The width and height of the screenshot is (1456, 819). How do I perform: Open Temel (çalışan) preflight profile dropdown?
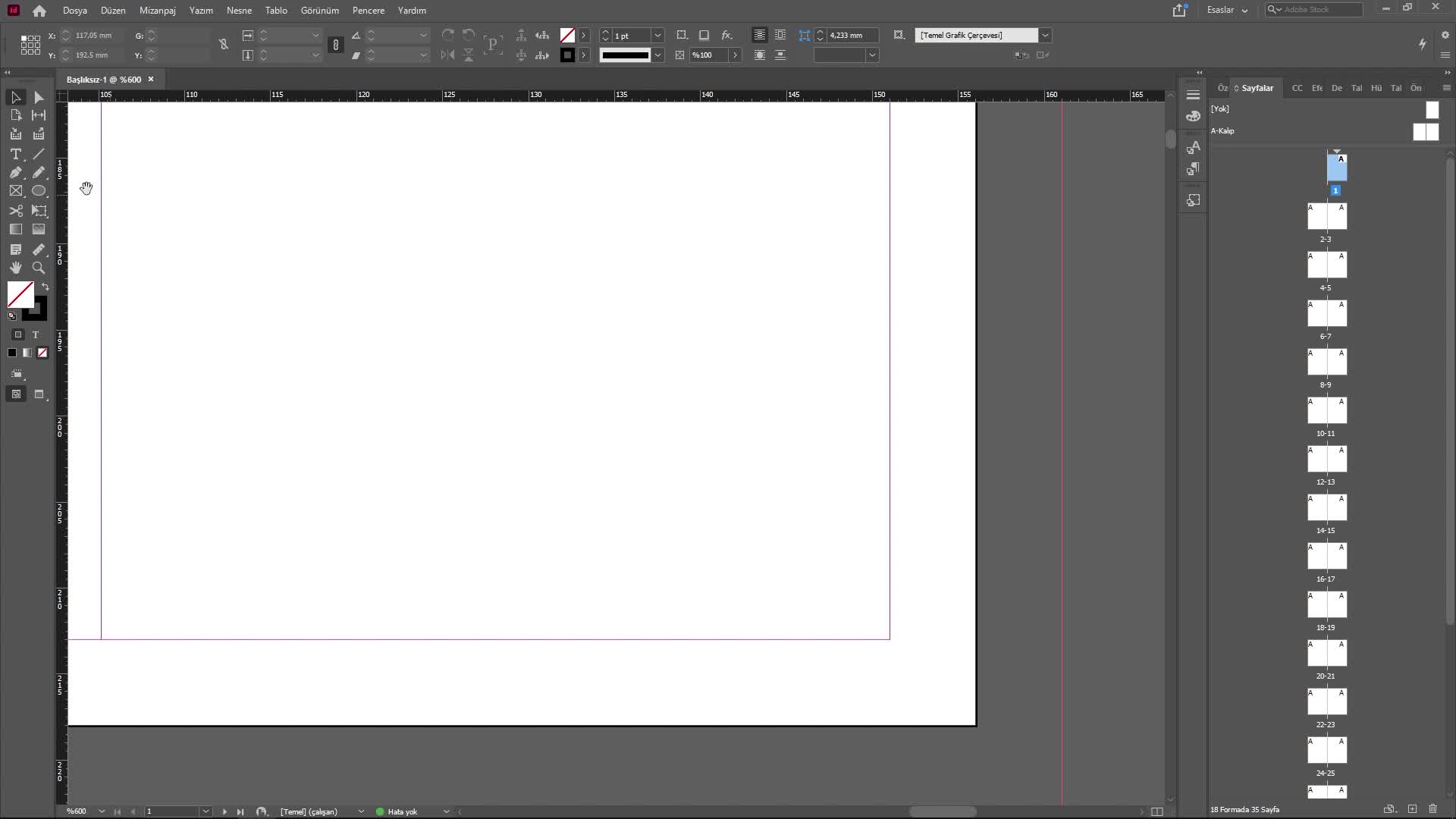(x=361, y=811)
